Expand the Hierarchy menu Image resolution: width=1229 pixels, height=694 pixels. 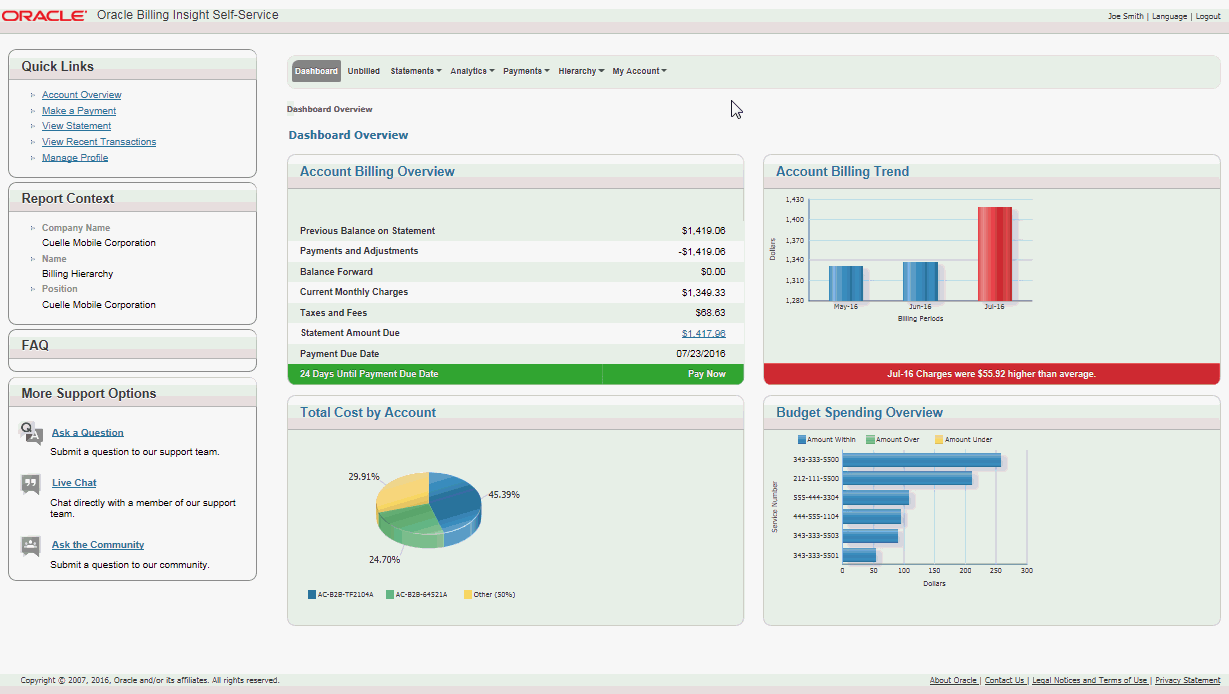[581, 71]
